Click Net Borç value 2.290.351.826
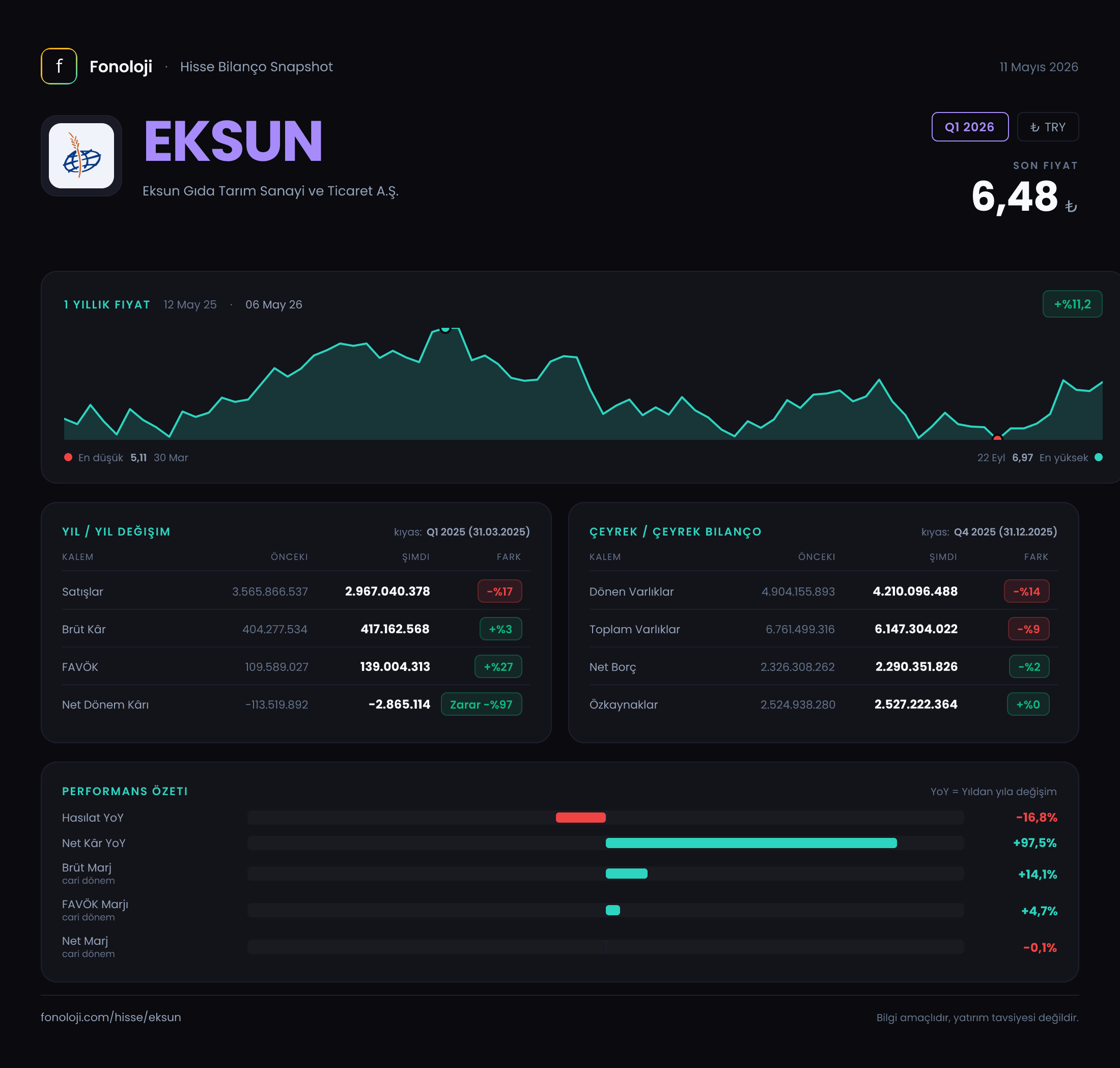 coord(916,666)
